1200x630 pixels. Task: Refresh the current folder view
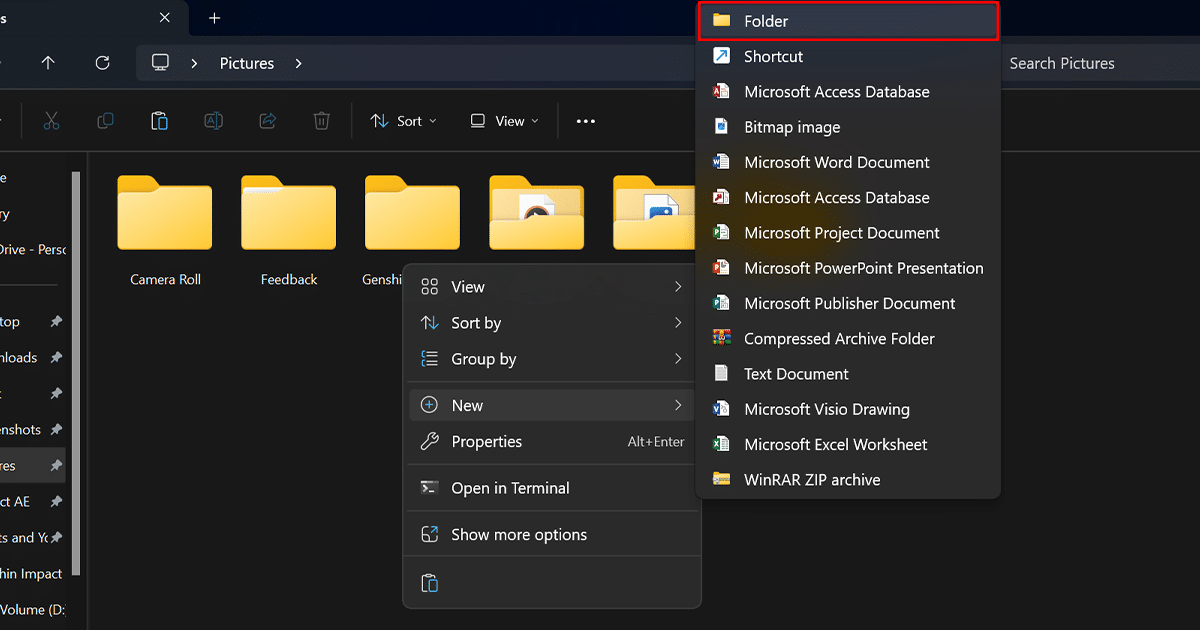click(102, 62)
